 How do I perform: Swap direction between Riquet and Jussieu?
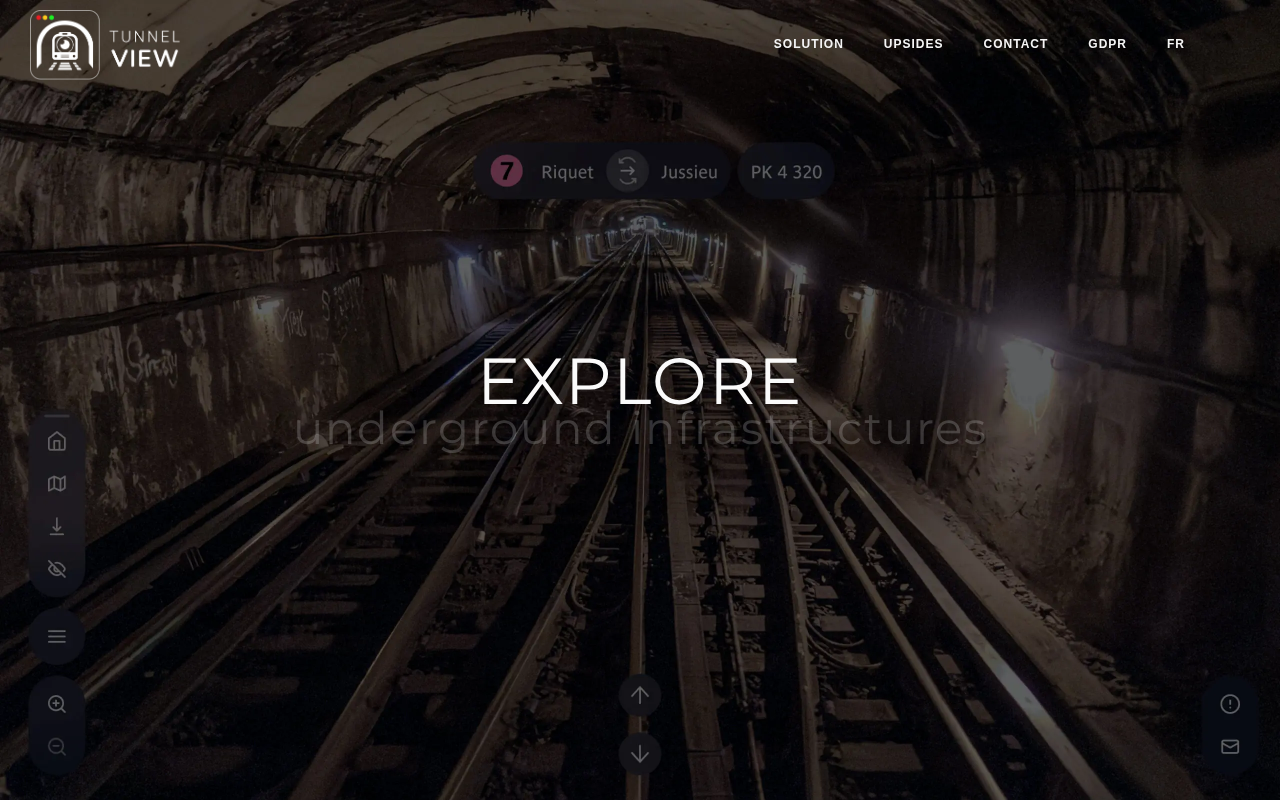(627, 171)
